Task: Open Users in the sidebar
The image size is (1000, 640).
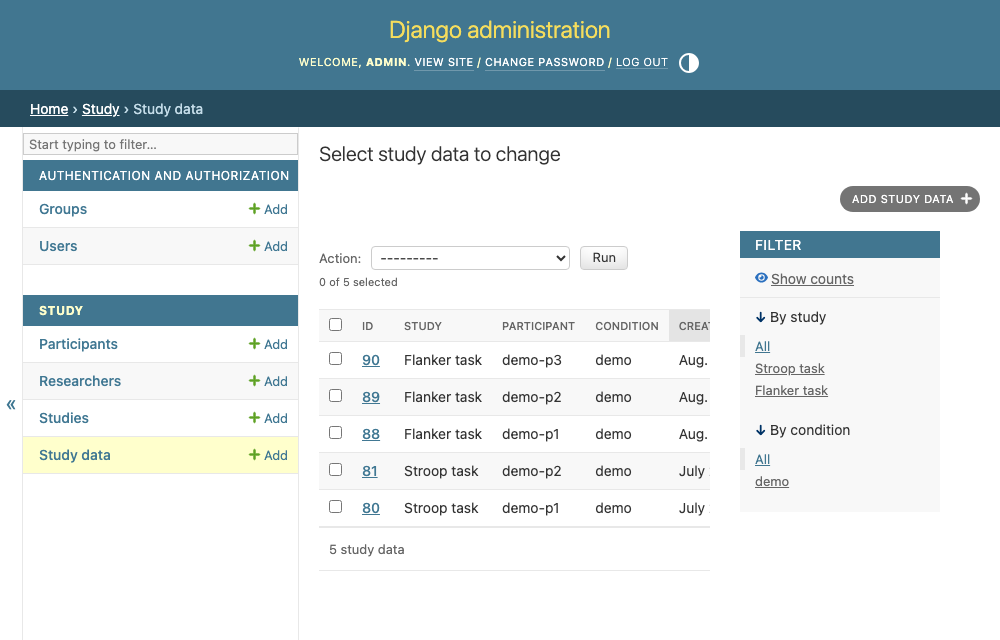Action: [x=58, y=246]
